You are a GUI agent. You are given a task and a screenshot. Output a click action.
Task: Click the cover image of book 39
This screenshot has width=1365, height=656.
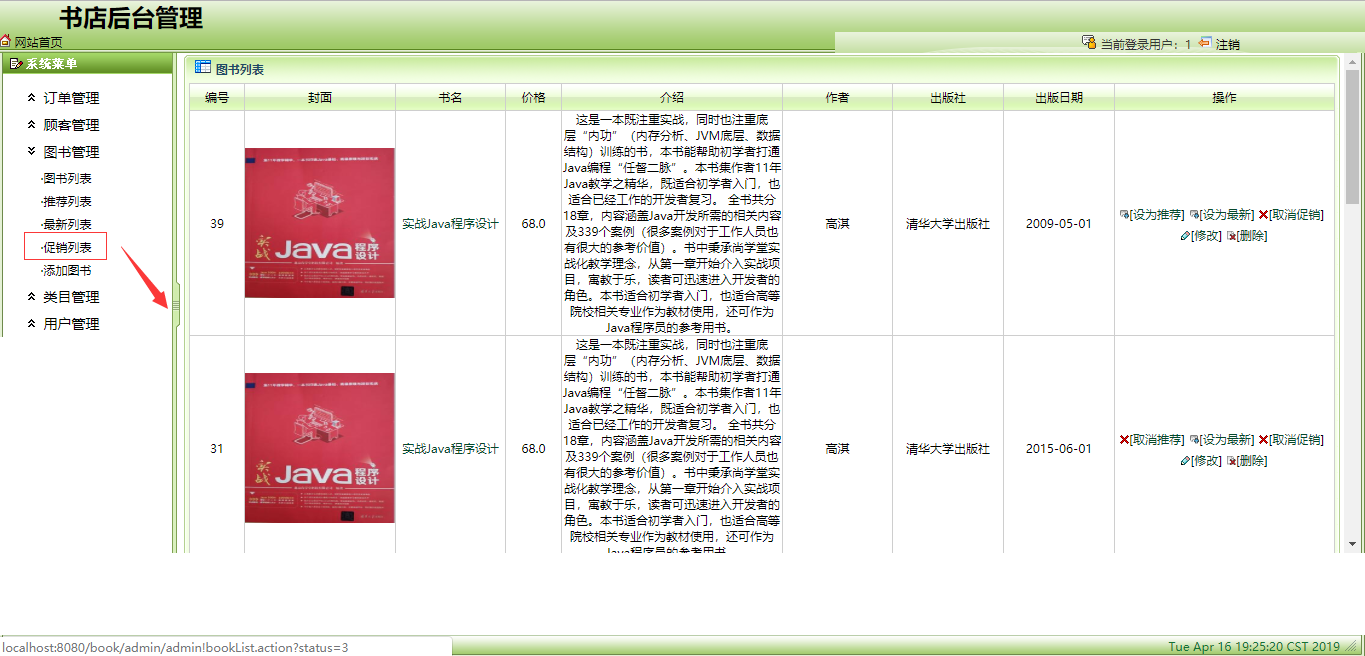coord(320,223)
